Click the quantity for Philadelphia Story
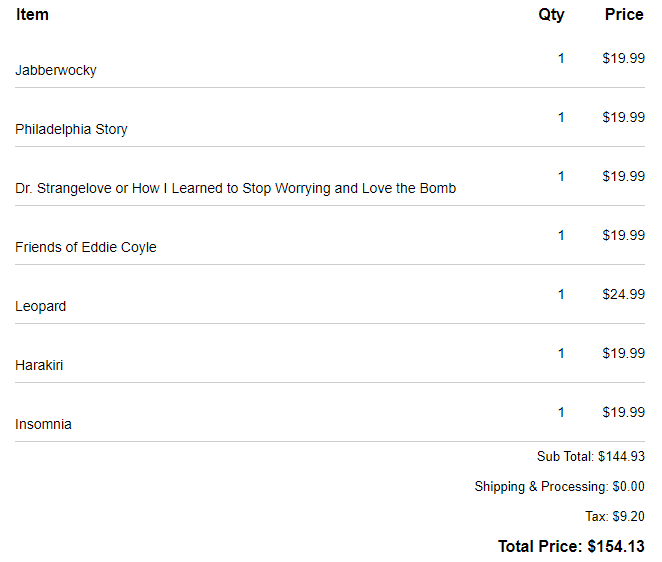Screen dimensions: 662x562 561,117
